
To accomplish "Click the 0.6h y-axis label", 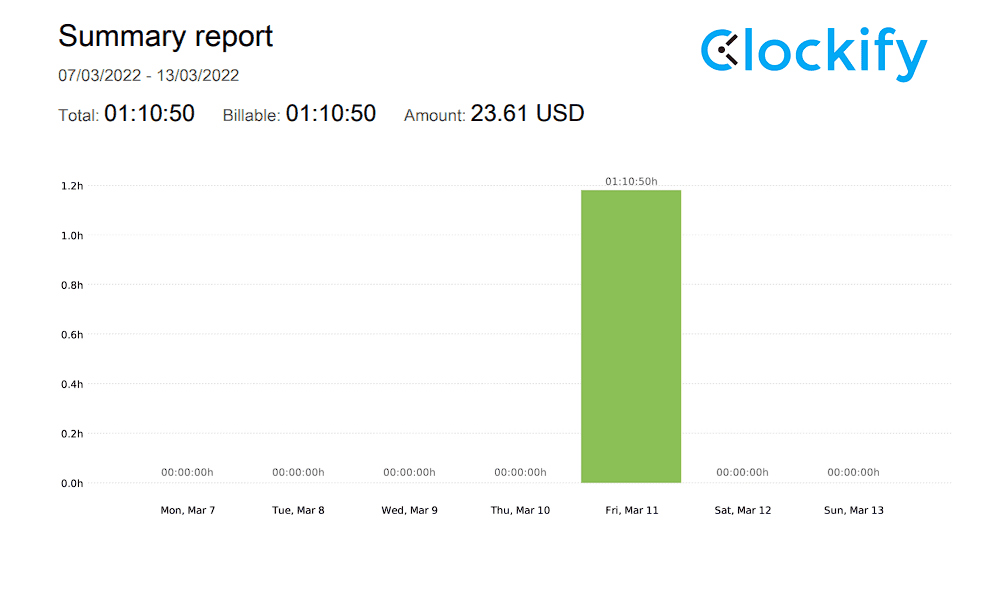I will 71,335.
